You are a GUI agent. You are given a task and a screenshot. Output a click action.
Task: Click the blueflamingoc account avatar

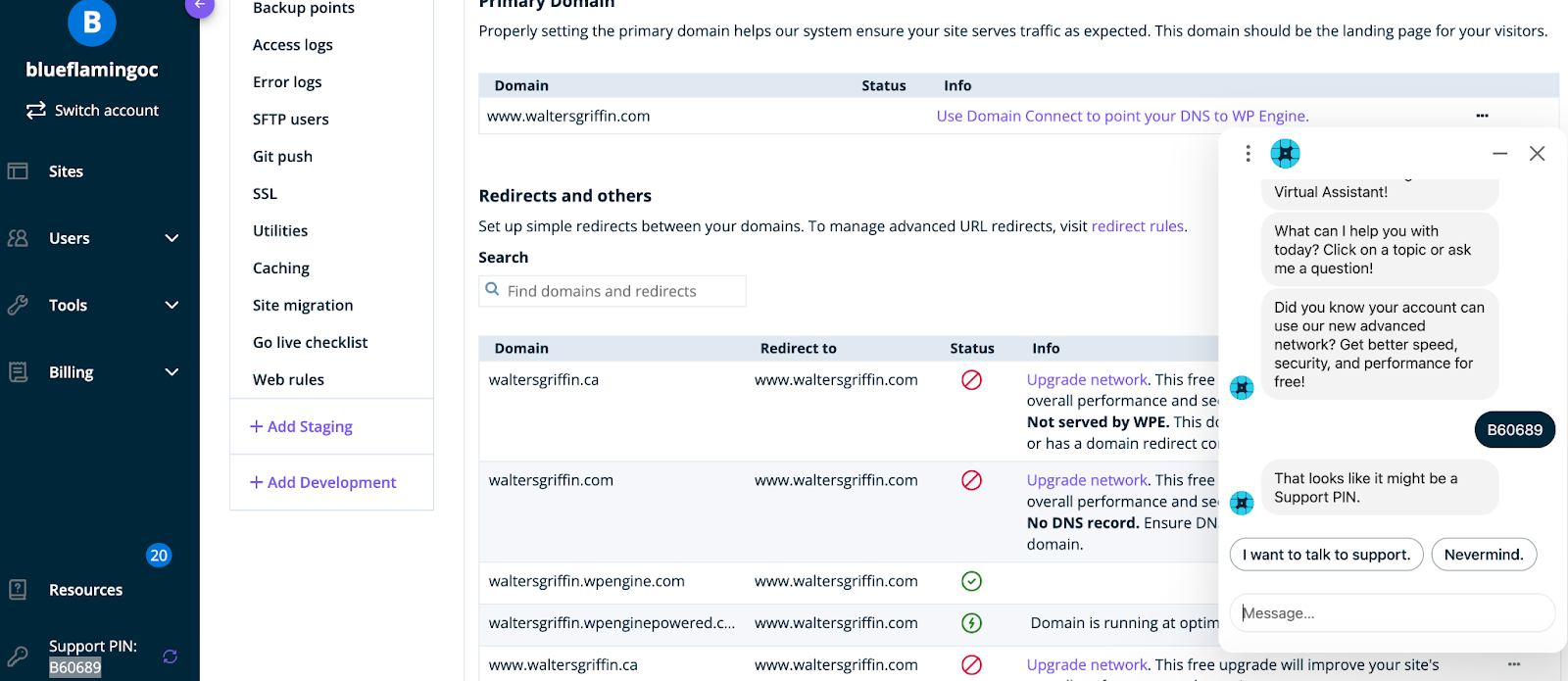[x=92, y=22]
